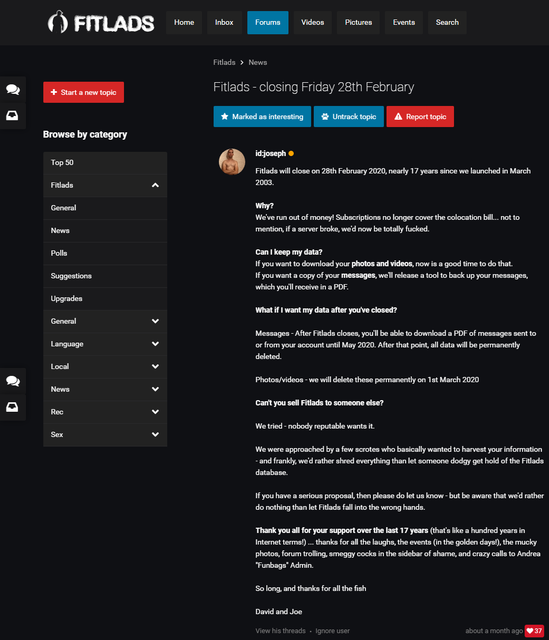Expand the Sex category

pos(105,434)
